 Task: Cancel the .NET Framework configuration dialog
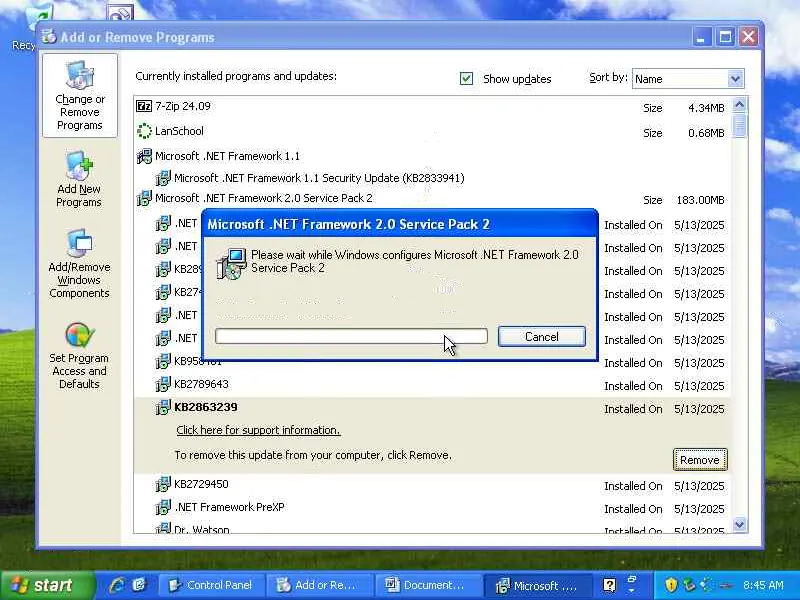(x=542, y=337)
